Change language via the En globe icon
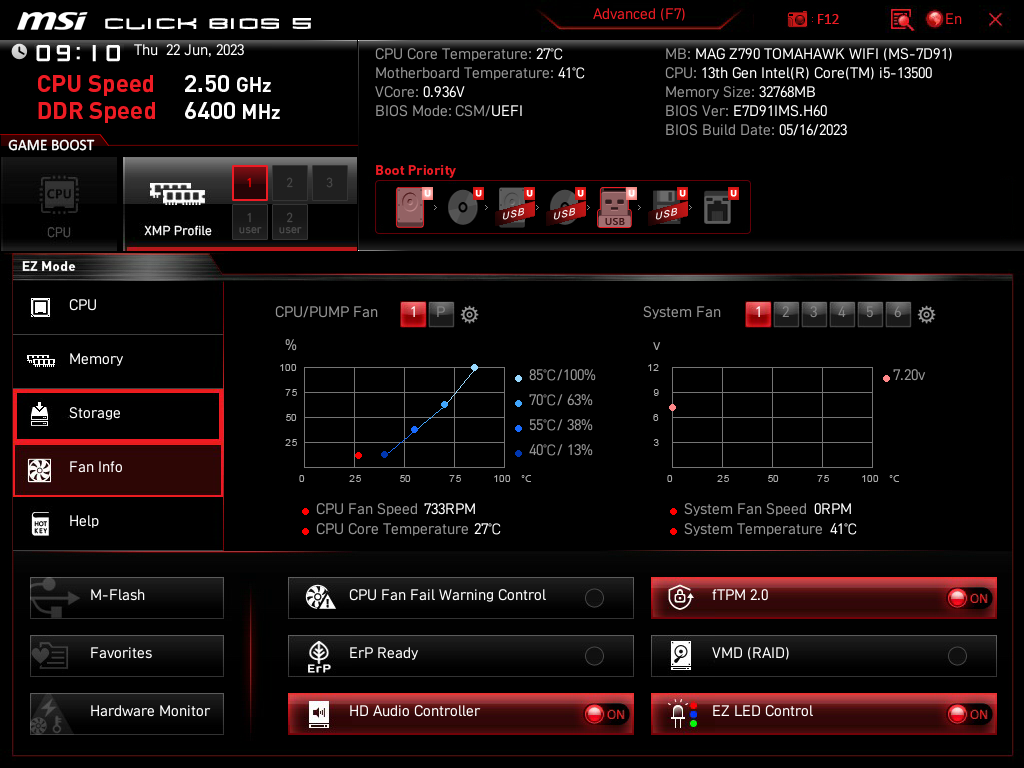1024x768 pixels. (944, 20)
